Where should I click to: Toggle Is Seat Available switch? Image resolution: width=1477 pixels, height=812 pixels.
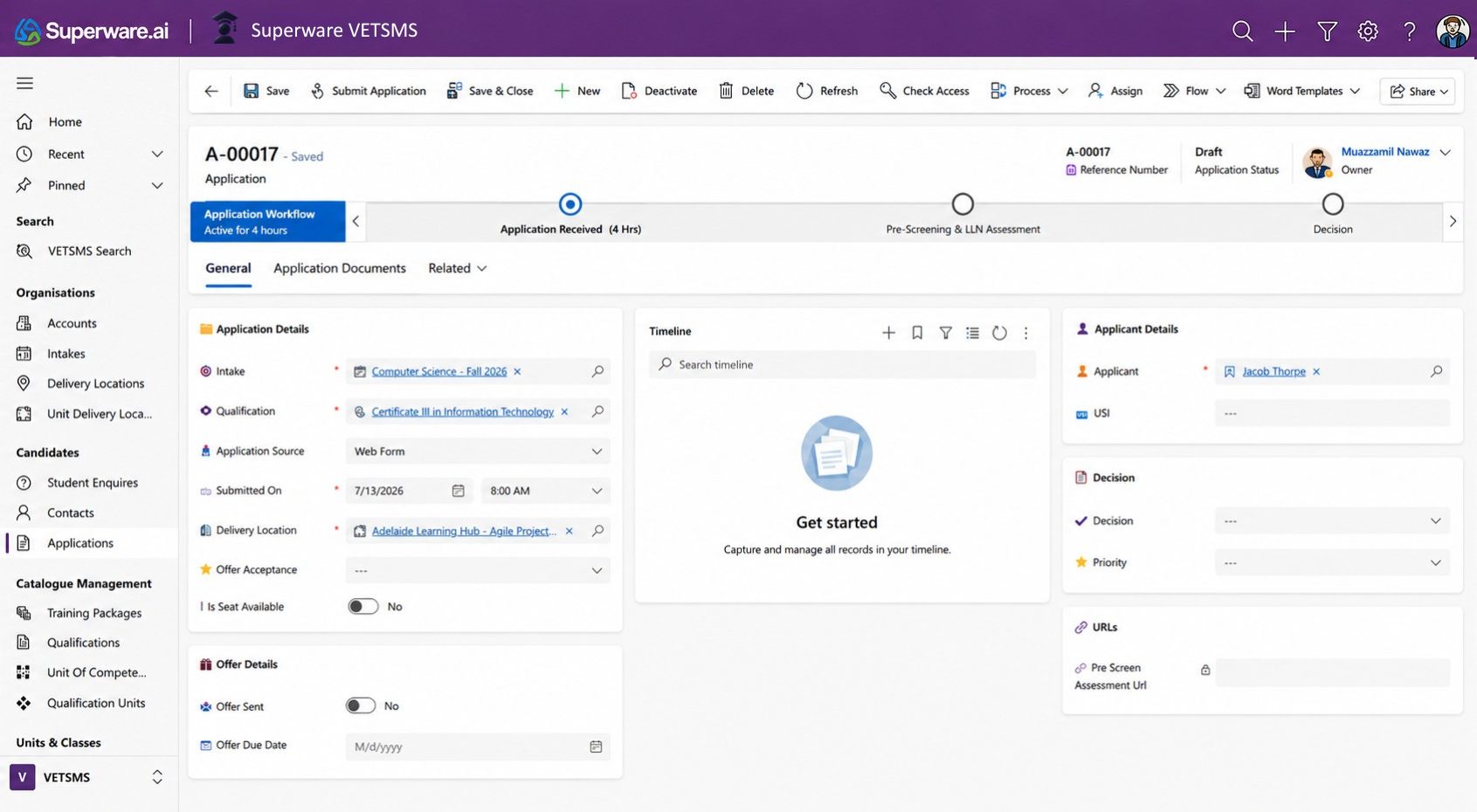click(362, 607)
